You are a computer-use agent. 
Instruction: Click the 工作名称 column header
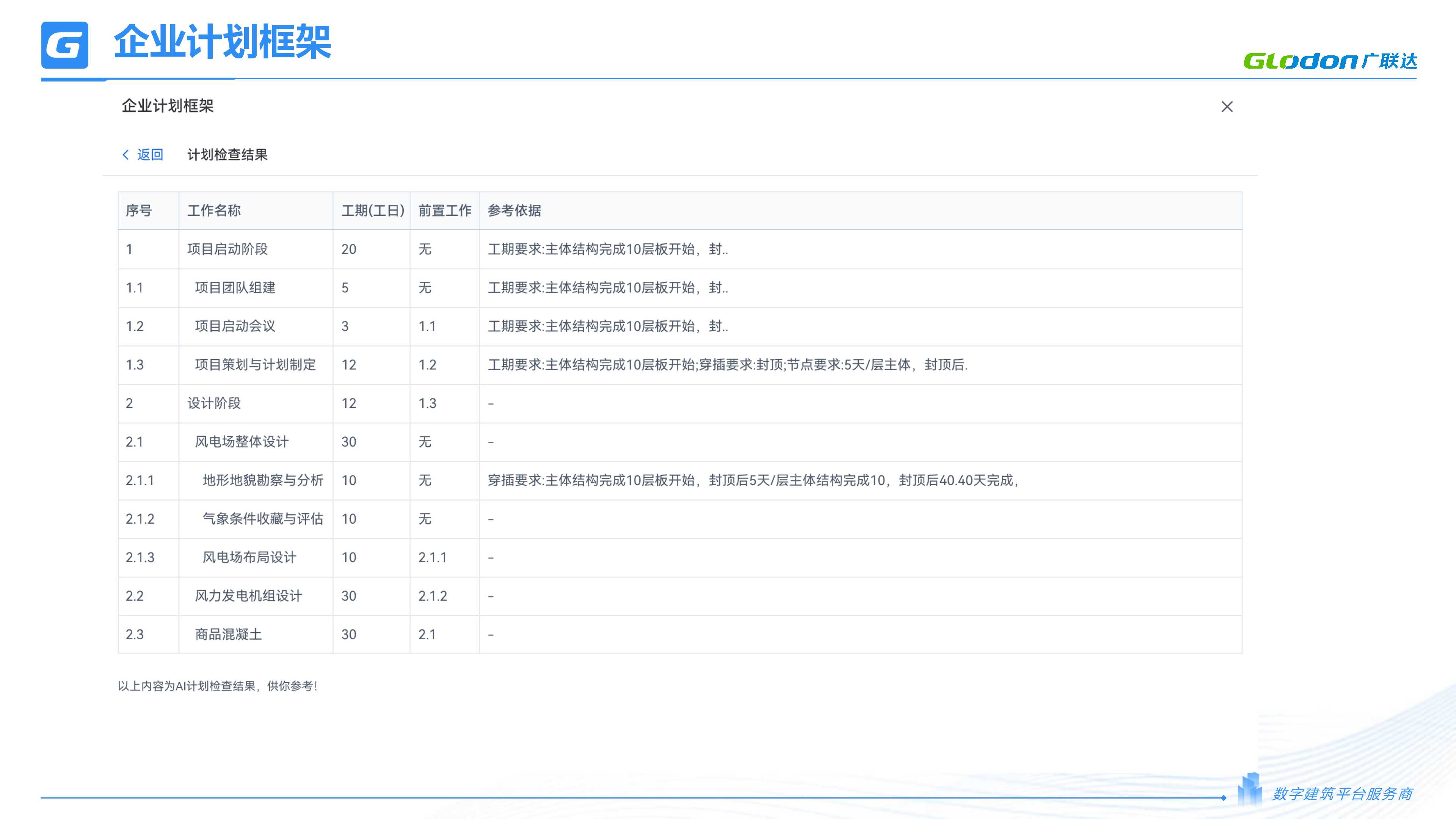tap(214, 211)
